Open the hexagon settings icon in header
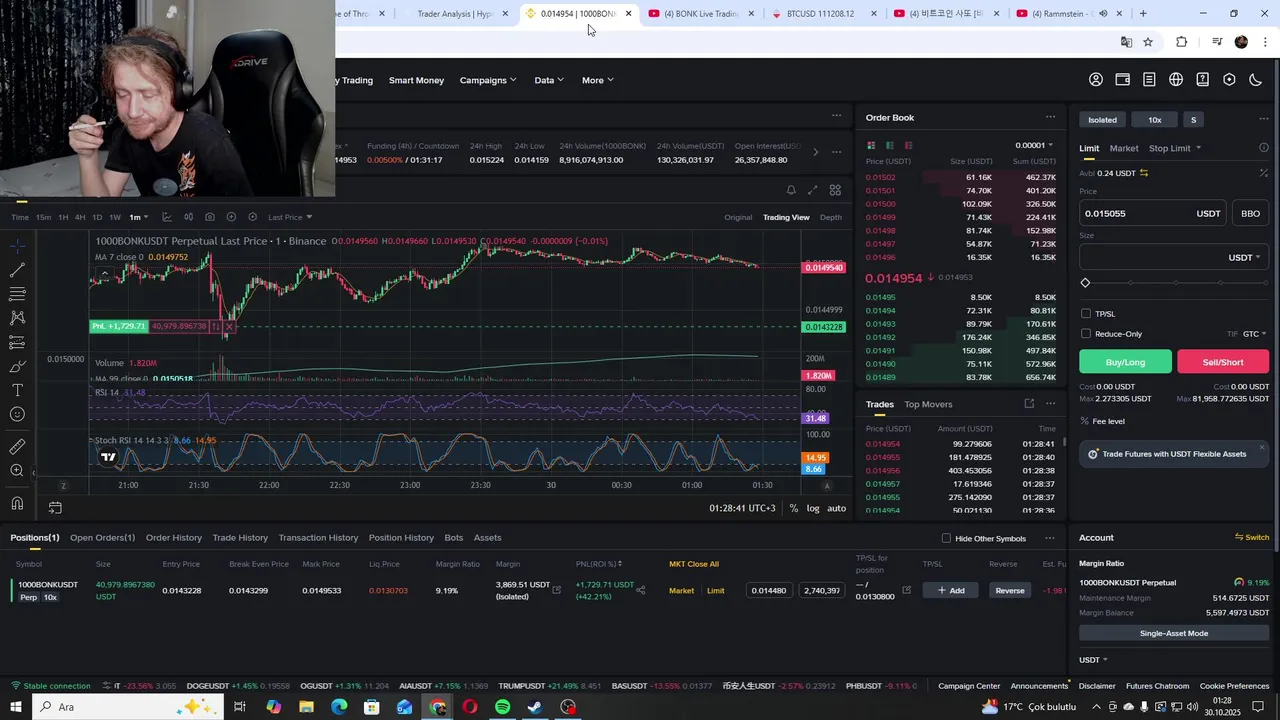 tap(1229, 80)
